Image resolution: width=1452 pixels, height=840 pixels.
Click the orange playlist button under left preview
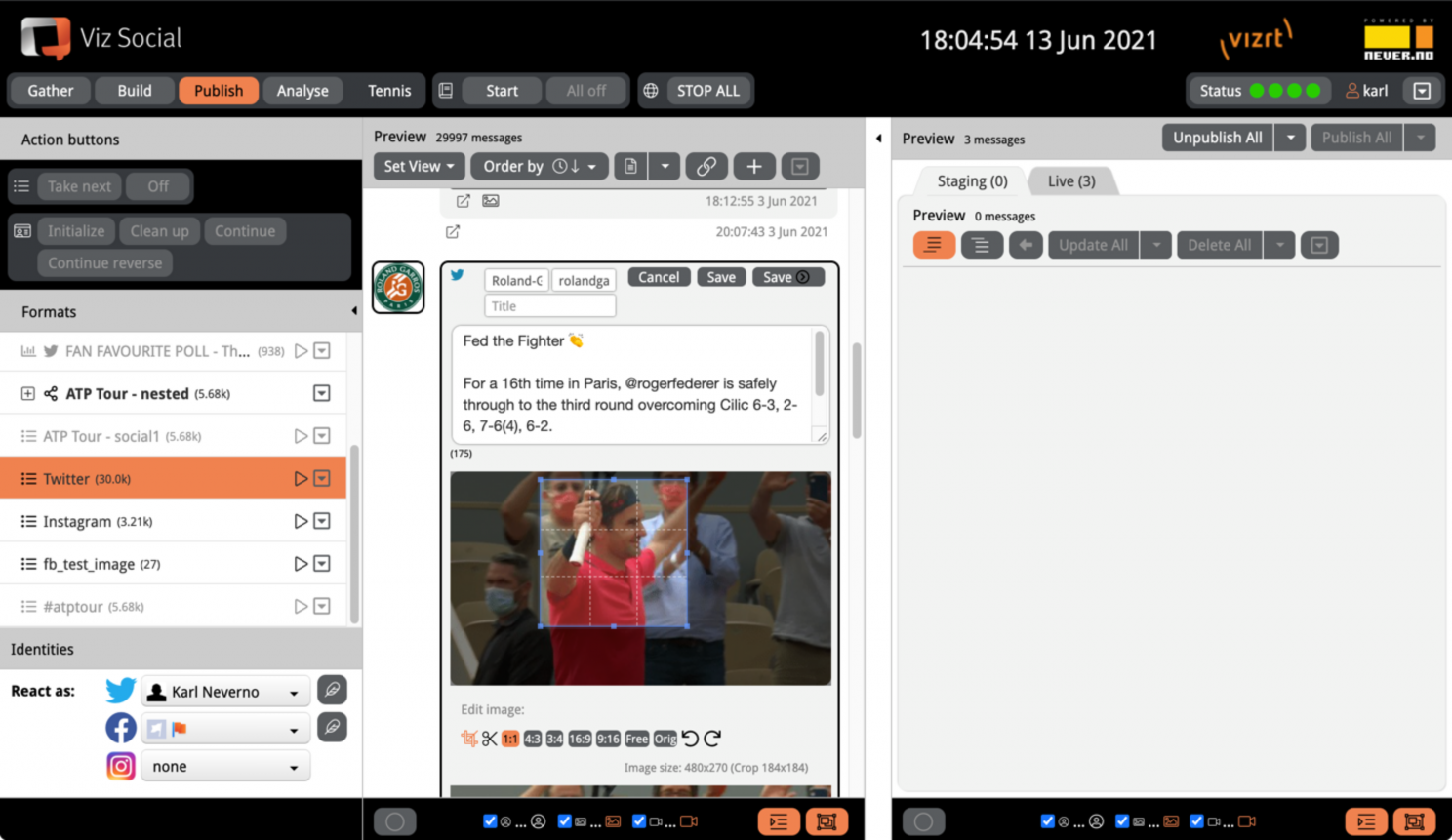(x=779, y=822)
